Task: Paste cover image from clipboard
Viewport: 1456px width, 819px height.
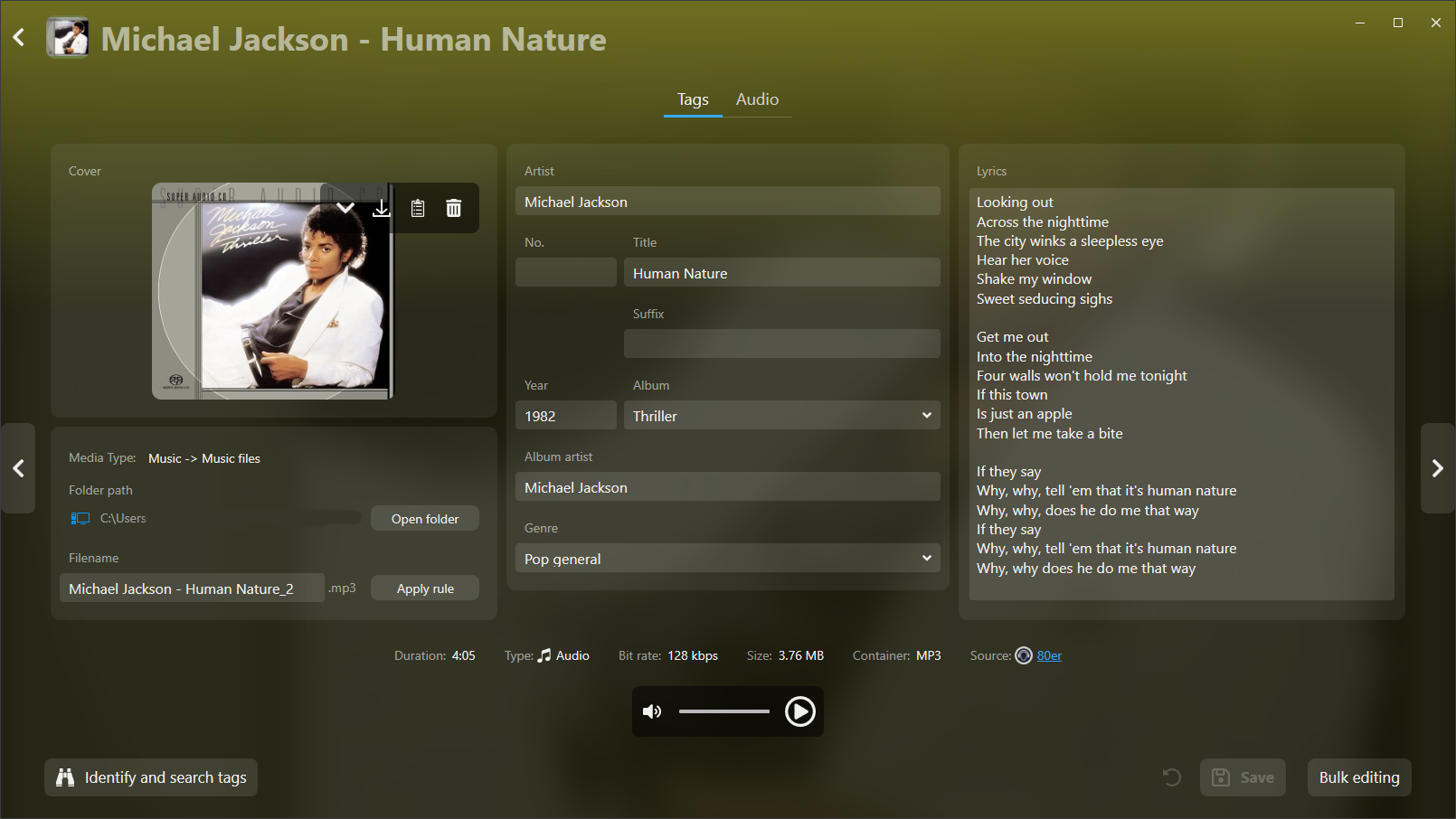Action: tap(418, 209)
